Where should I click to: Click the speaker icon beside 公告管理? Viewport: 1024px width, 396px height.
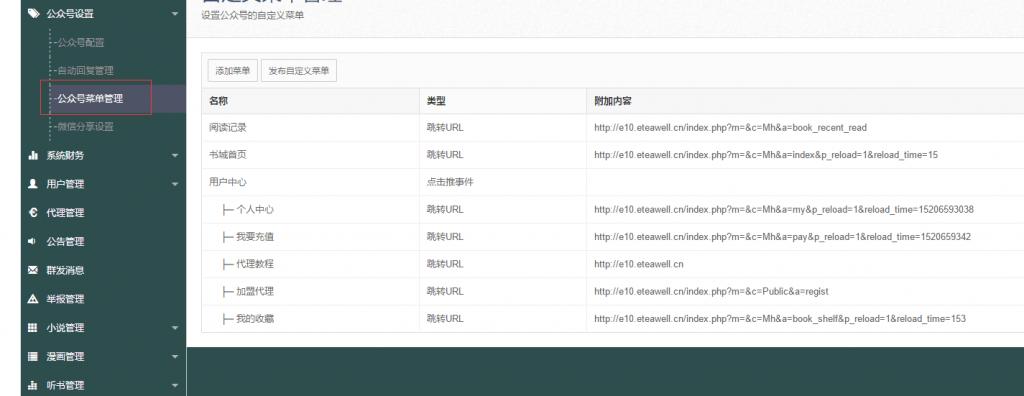33,241
